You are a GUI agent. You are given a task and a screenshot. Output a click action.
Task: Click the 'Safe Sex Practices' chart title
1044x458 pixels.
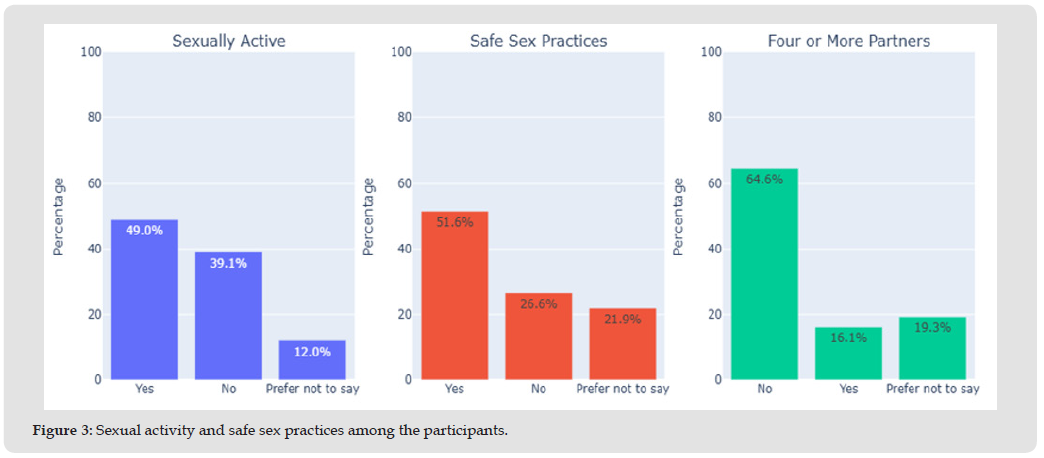pos(539,41)
